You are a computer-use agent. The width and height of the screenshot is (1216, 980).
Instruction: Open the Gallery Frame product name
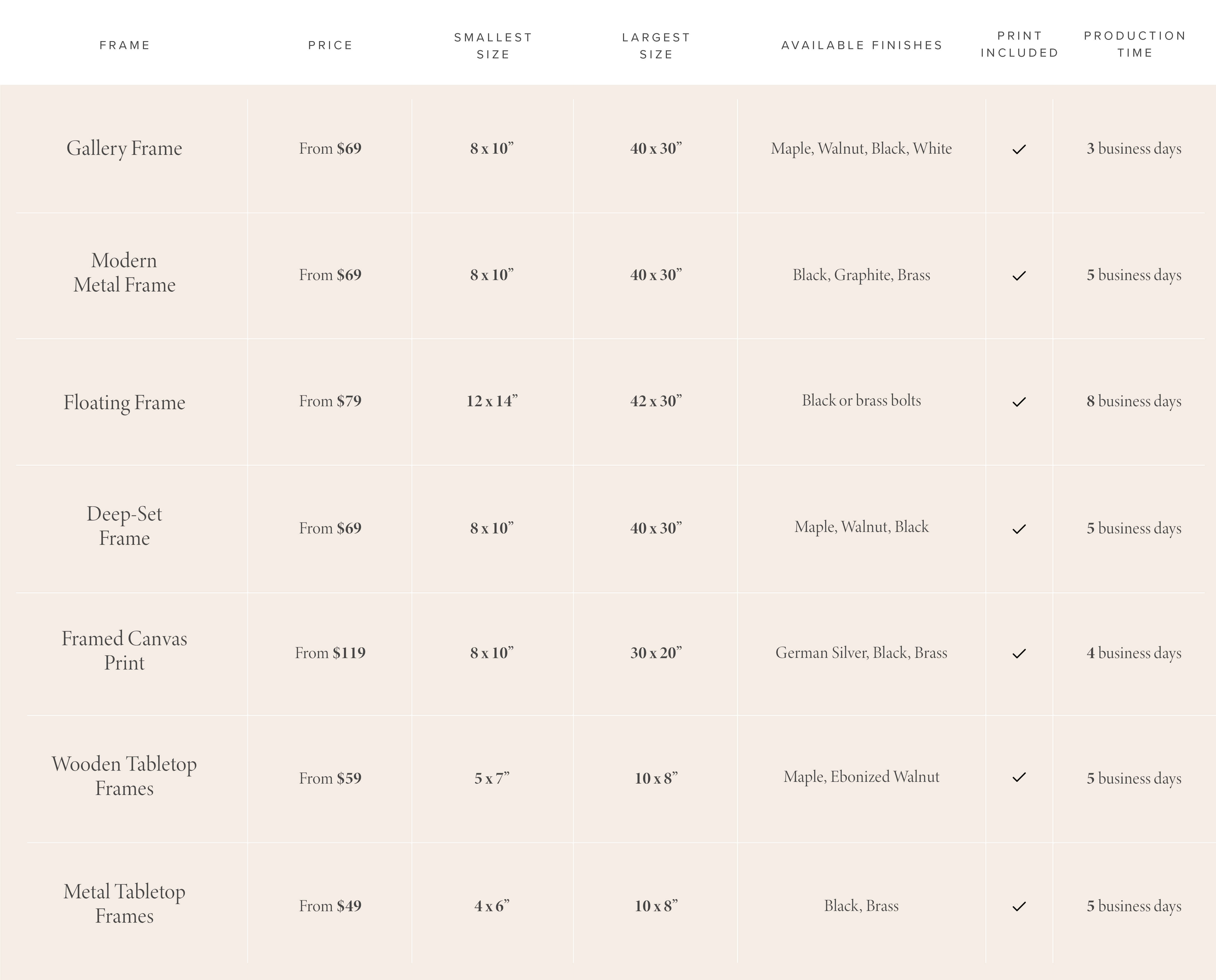tap(124, 149)
